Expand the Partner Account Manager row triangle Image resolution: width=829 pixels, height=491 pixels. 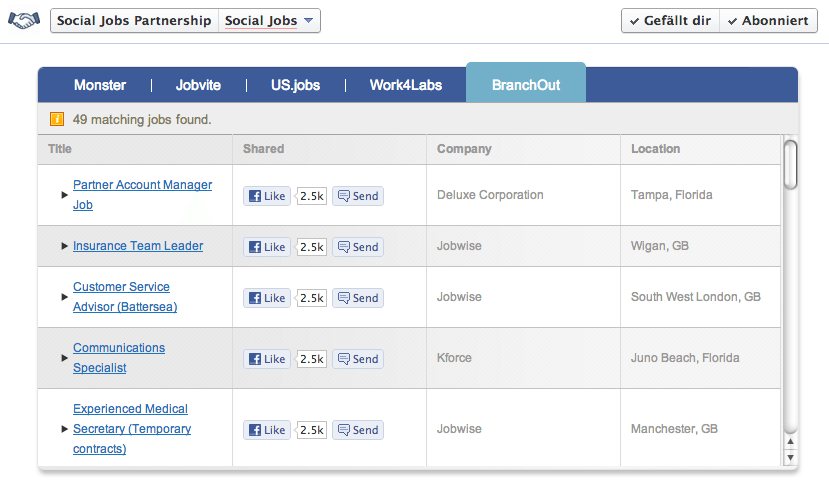(x=65, y=194)
